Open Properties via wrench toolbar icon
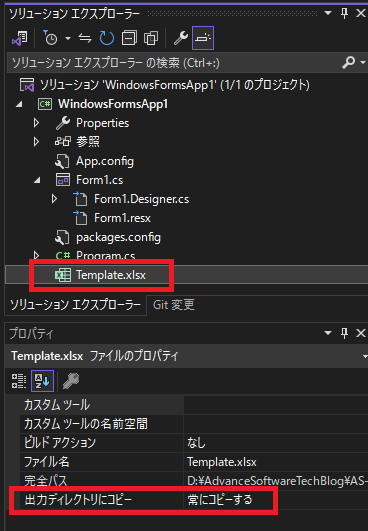Viewport: 368px width, 531px height. pyautogui.click(x=181, y=38)
